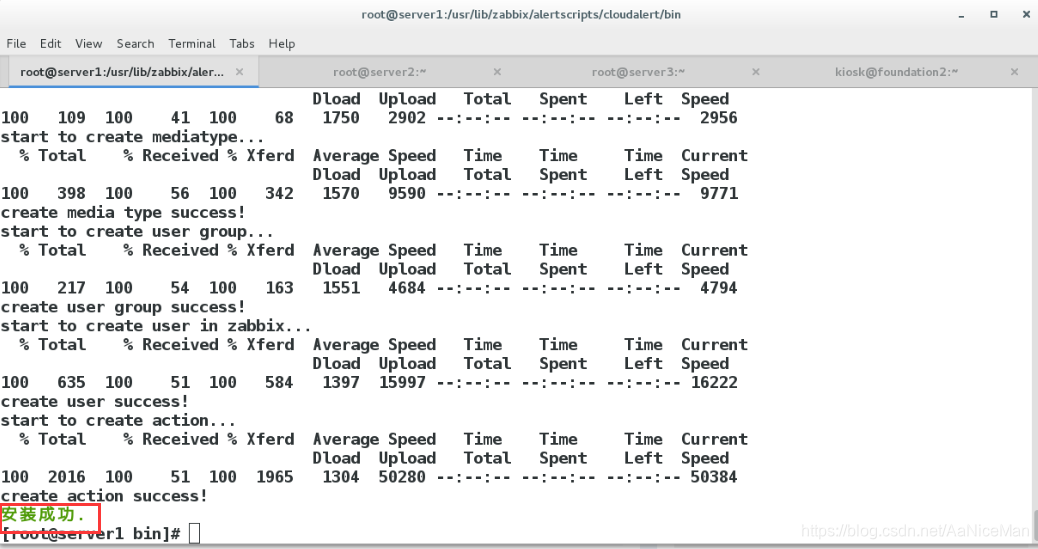Click the line 'start to create mediatype...'
1038x549 pixels.
[x=132, y=137]
